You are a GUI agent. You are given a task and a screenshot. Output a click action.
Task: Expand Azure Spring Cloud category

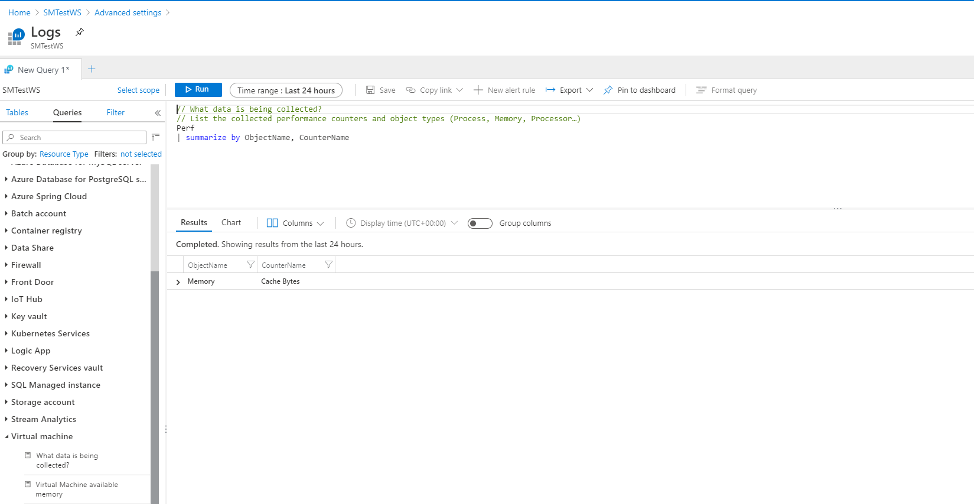point(6,196)
